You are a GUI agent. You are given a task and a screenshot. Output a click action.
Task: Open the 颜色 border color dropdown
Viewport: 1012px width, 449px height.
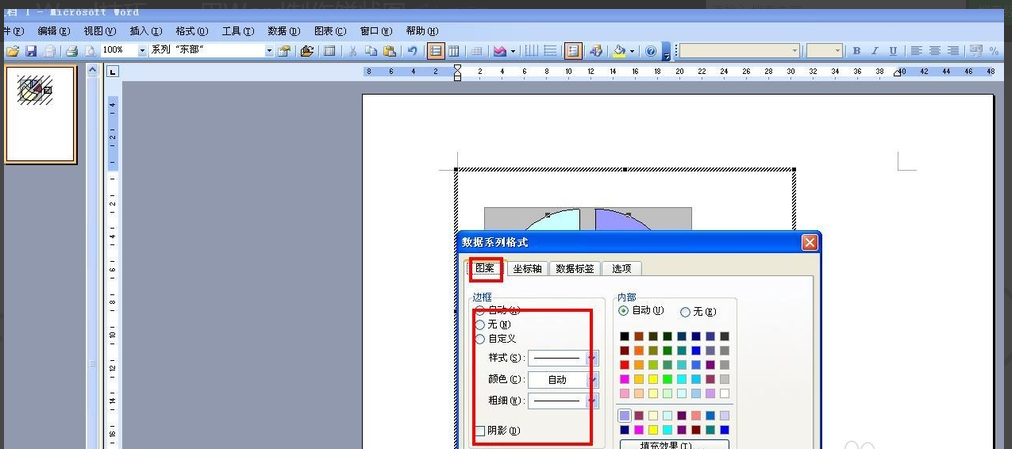pyautogui.click(x=592, y=380)
